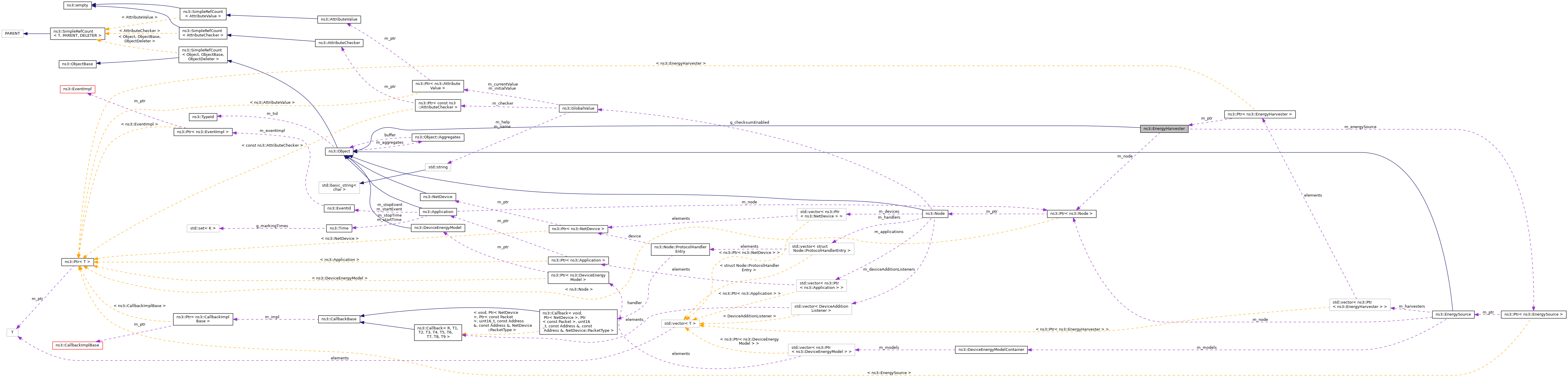1568x377 pixels.
Task: Click the m_deviceAdditionListeners edge label
Action: (x=889, y=269)
